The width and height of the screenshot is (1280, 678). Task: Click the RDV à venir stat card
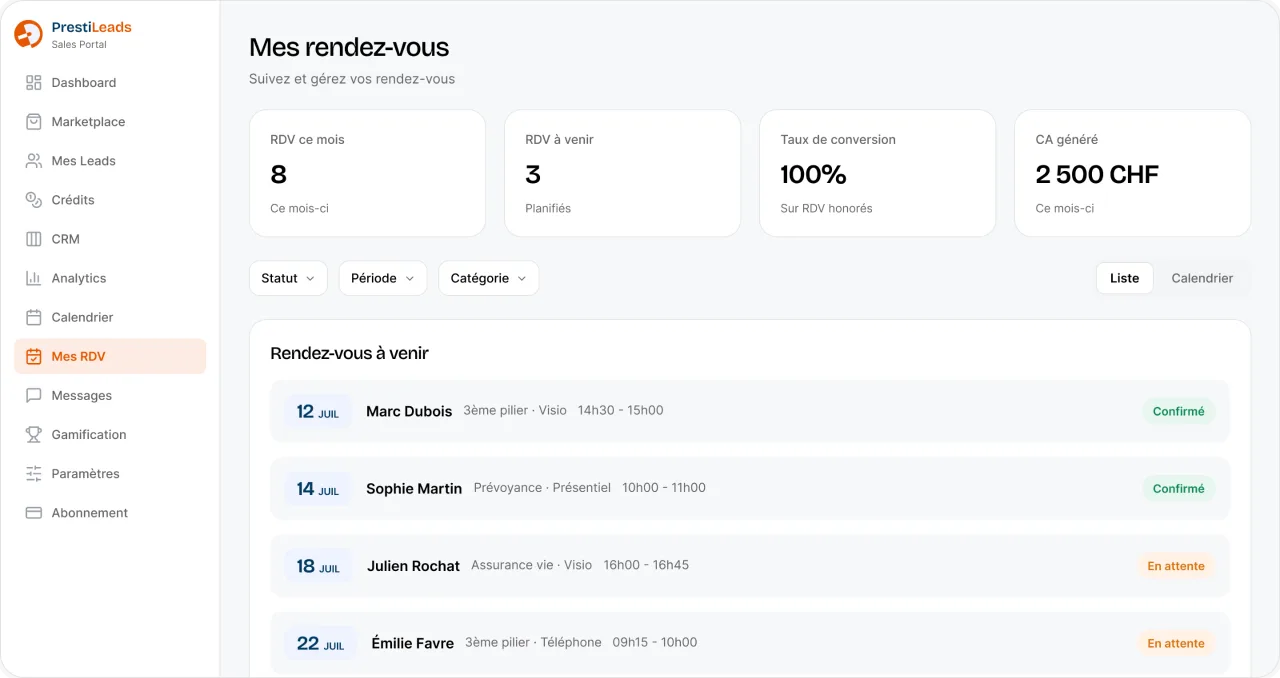622,173
